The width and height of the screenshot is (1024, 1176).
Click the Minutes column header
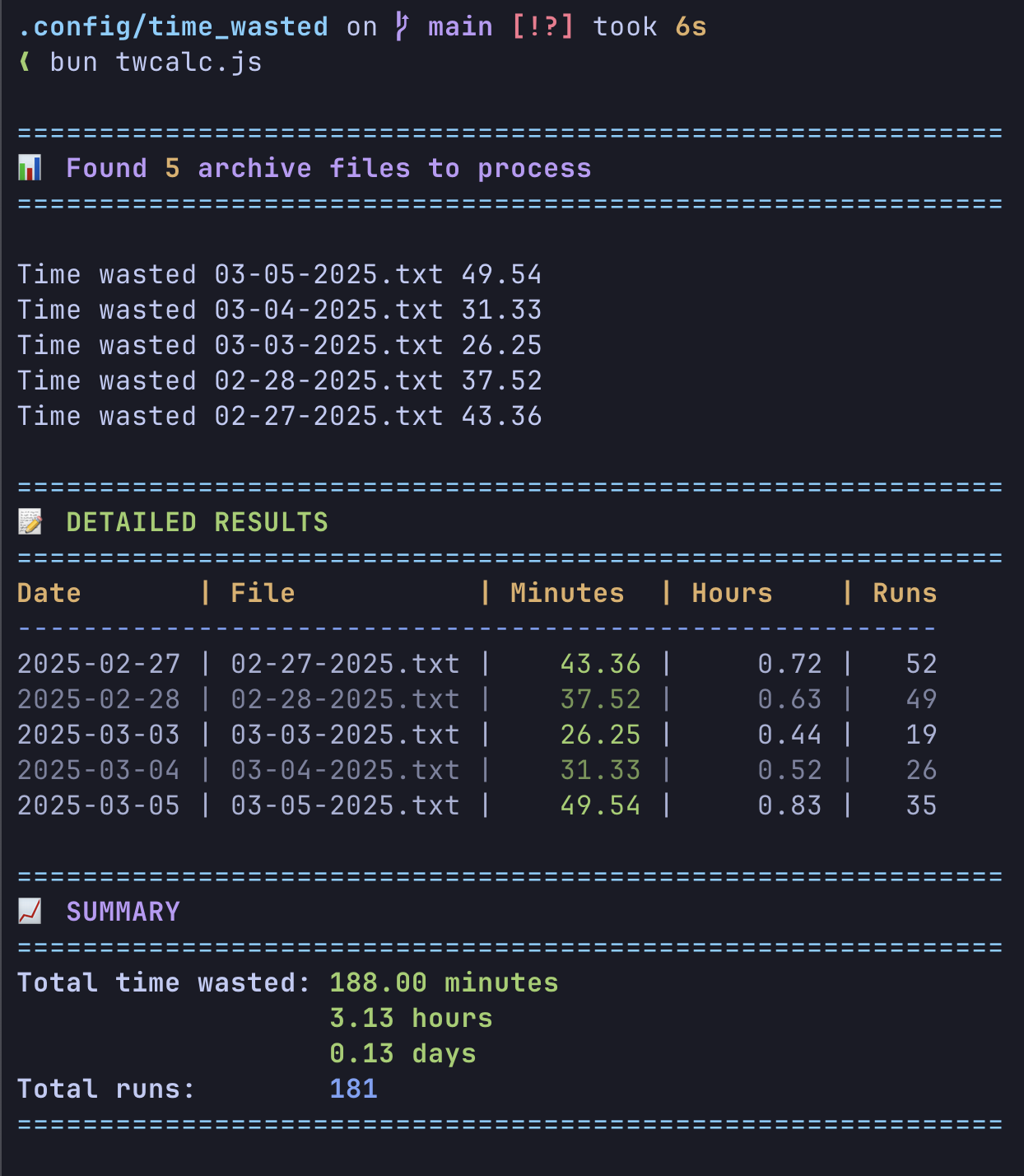pyautogui.click(x=566, y=592)
